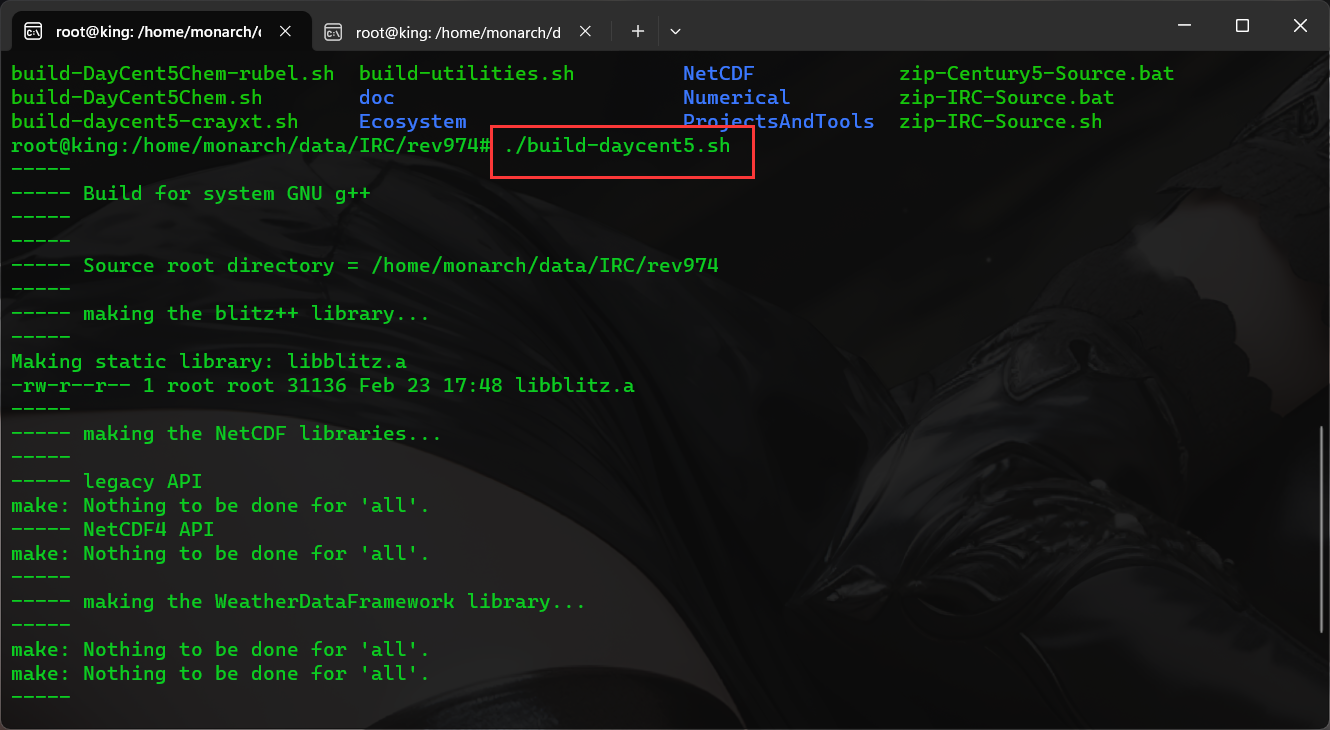Click the terminal icon on second tab
Viewport: 1330px width, 730px height.
pyautogui.click(x=333, y=32)
